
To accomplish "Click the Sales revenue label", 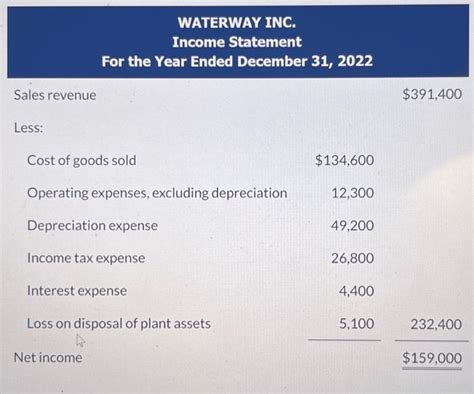I will (x=55, y=95).
